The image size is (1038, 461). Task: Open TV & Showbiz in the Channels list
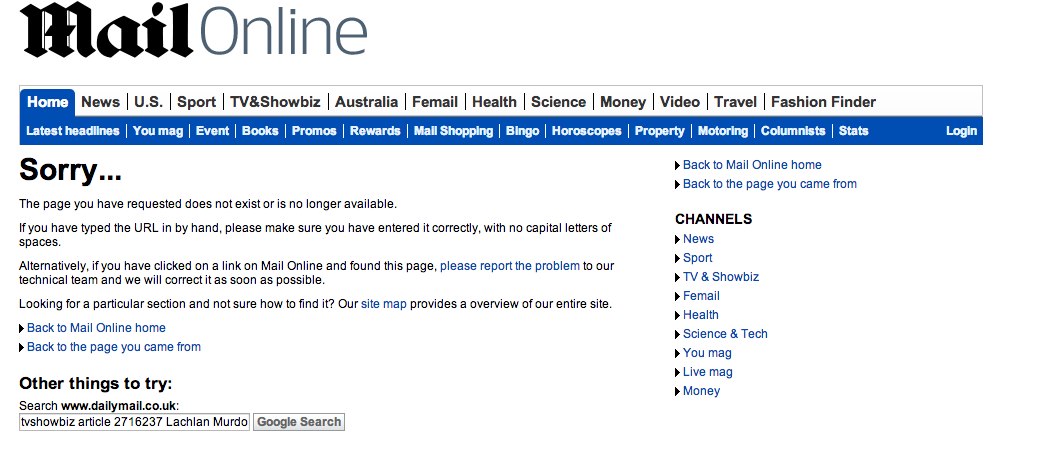click(x=721, y=277)
